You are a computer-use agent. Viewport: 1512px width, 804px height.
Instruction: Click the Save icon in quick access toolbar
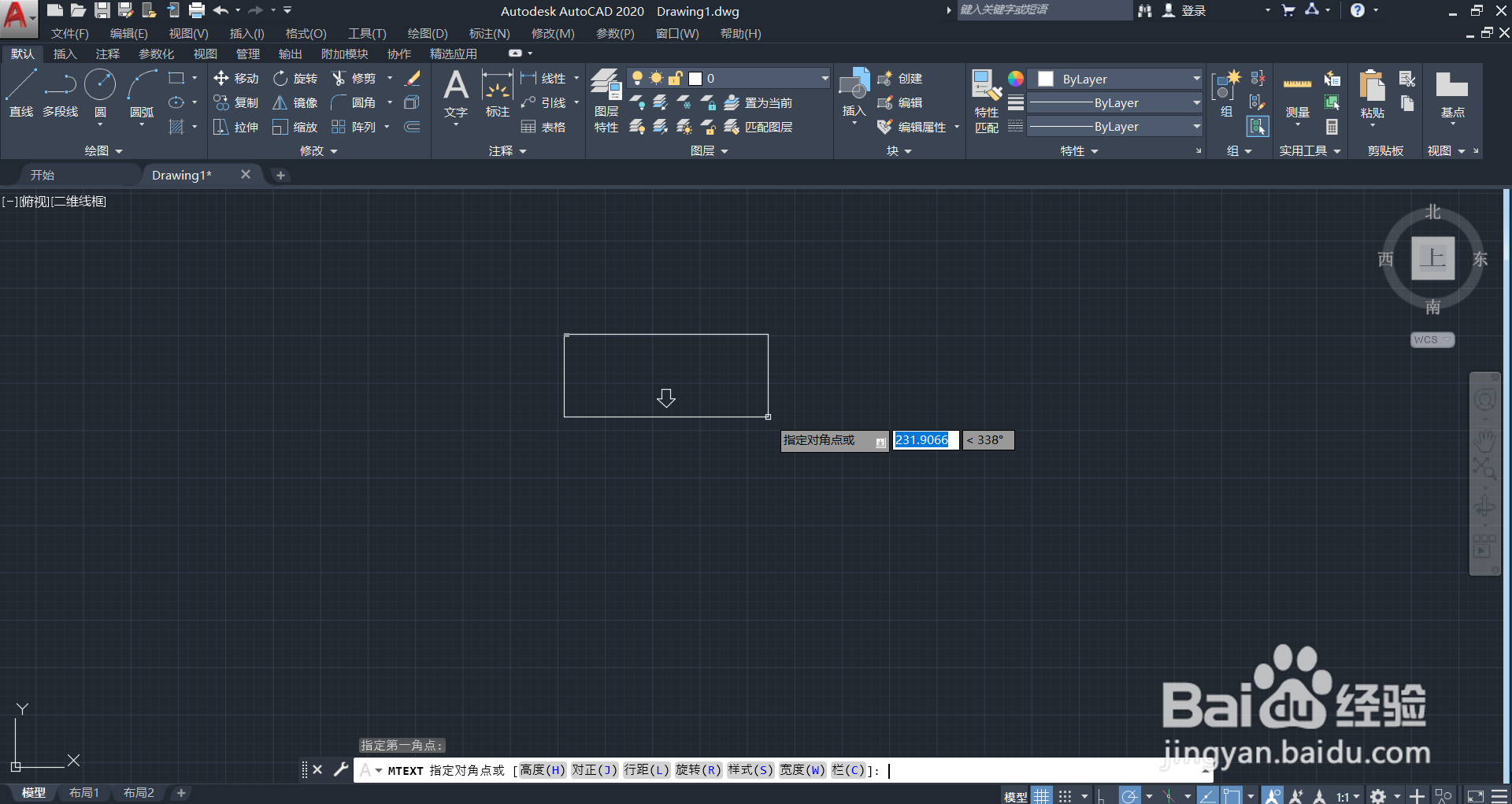(102, 10)
